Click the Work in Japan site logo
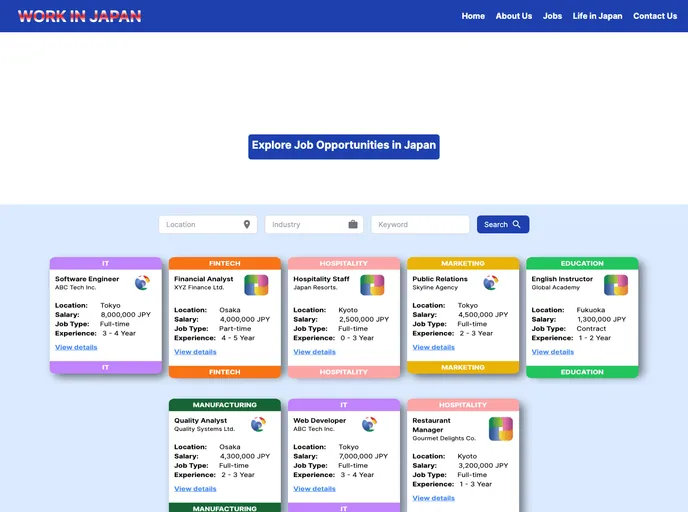 coord(80,16)
